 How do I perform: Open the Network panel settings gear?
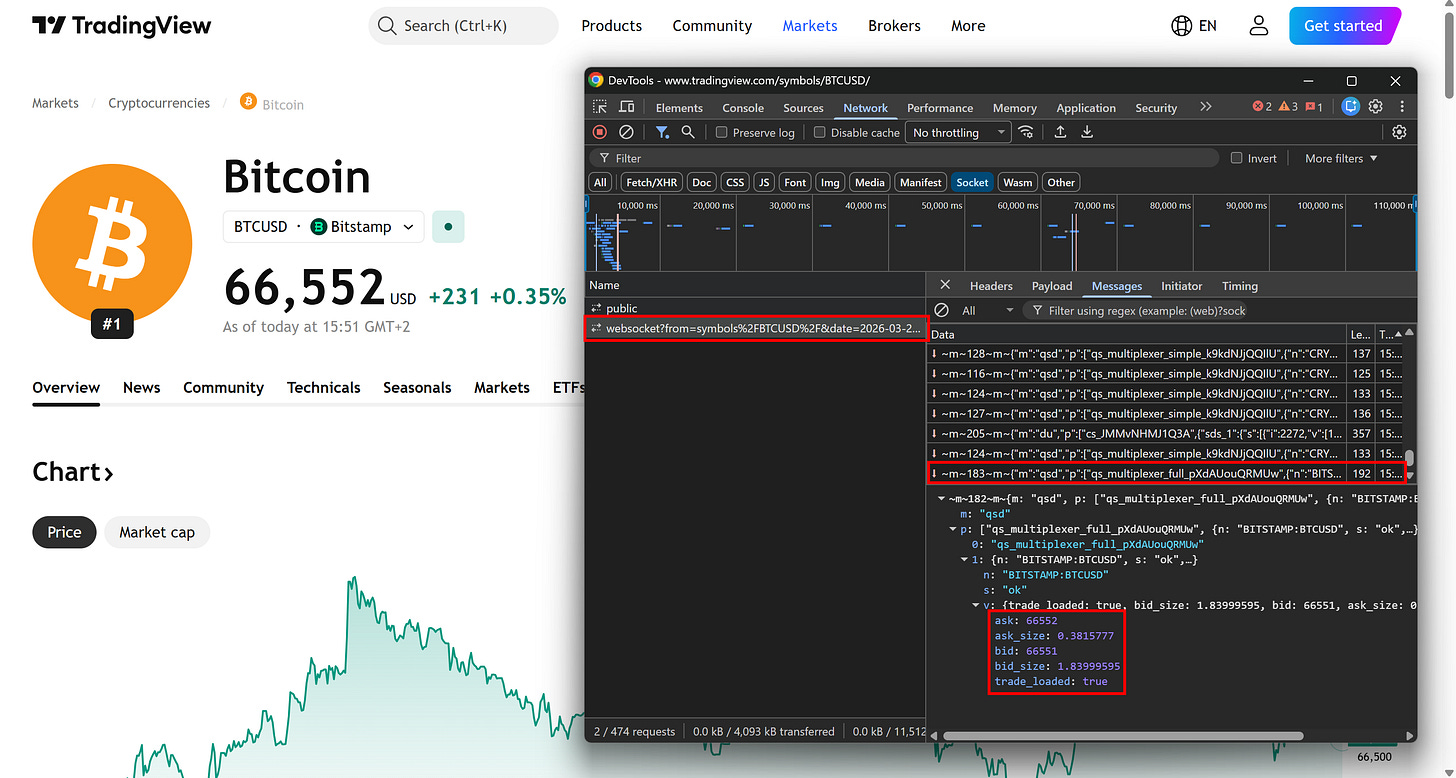(1399, 132)
